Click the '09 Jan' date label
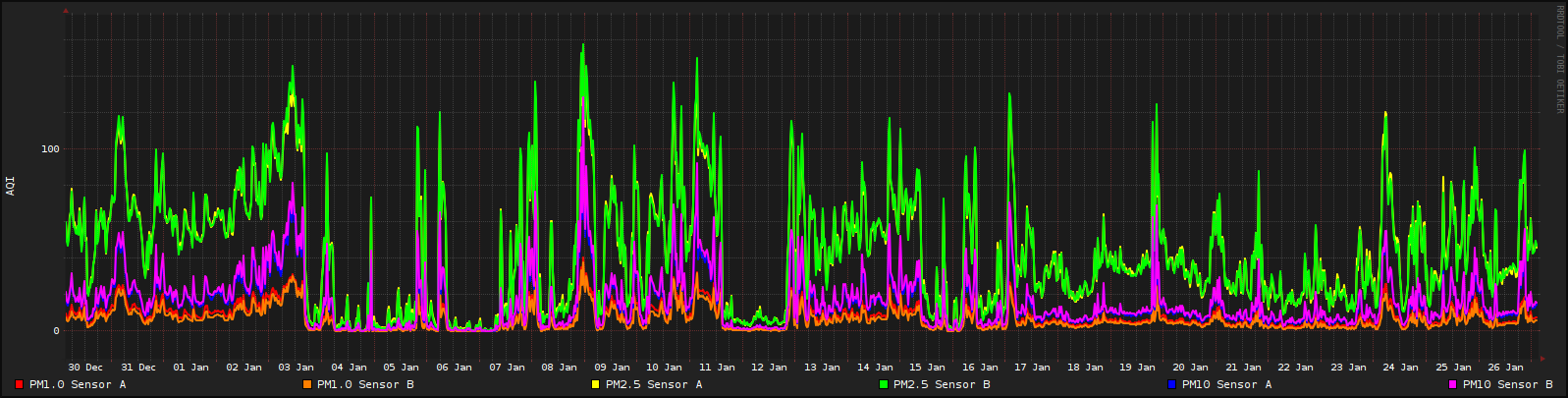 [613, 368]
